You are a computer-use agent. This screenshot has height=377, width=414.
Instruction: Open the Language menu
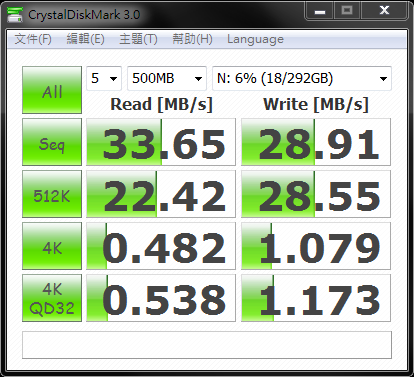coord(255,39)
